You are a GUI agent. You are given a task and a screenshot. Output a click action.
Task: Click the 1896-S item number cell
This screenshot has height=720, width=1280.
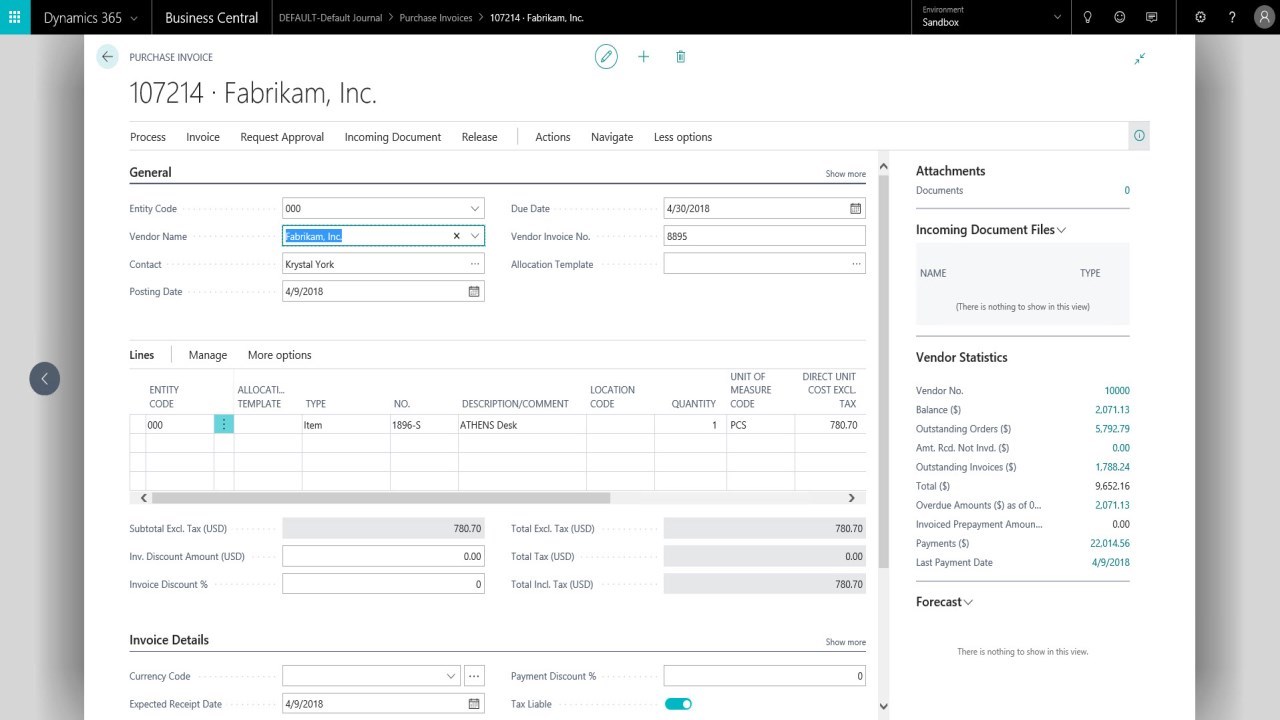[x=424, y=425]
